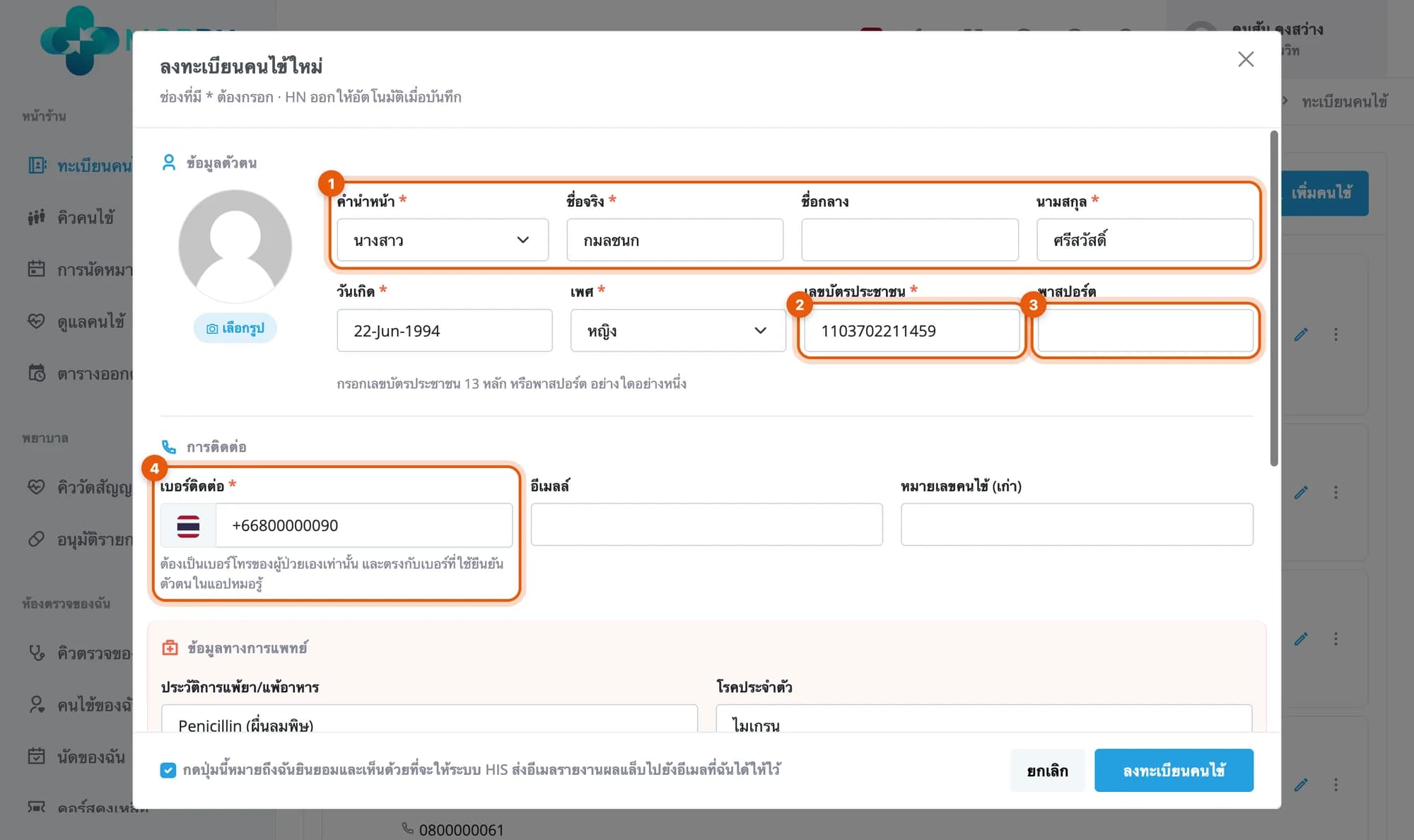Click the คนไข้ของฉัน person icon in sidebar
The image size is (1414, 840).
click(x=36, y=704)
